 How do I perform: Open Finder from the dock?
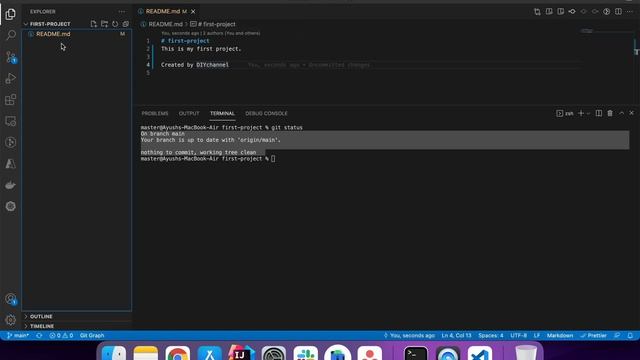coord(113,353)
